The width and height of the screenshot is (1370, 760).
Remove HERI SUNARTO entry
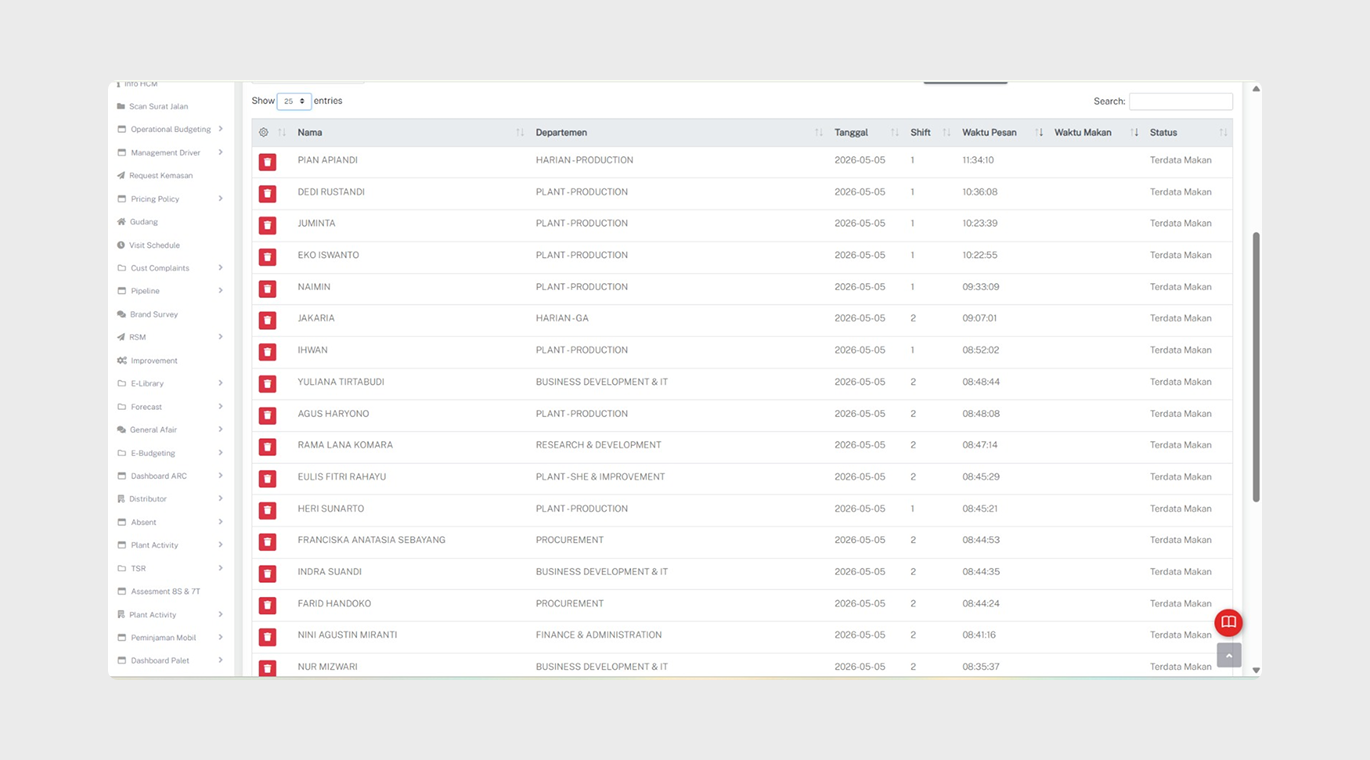[x=267, y=510]
